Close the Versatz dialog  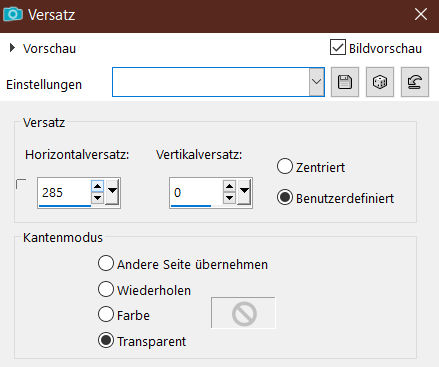[421, 14]
